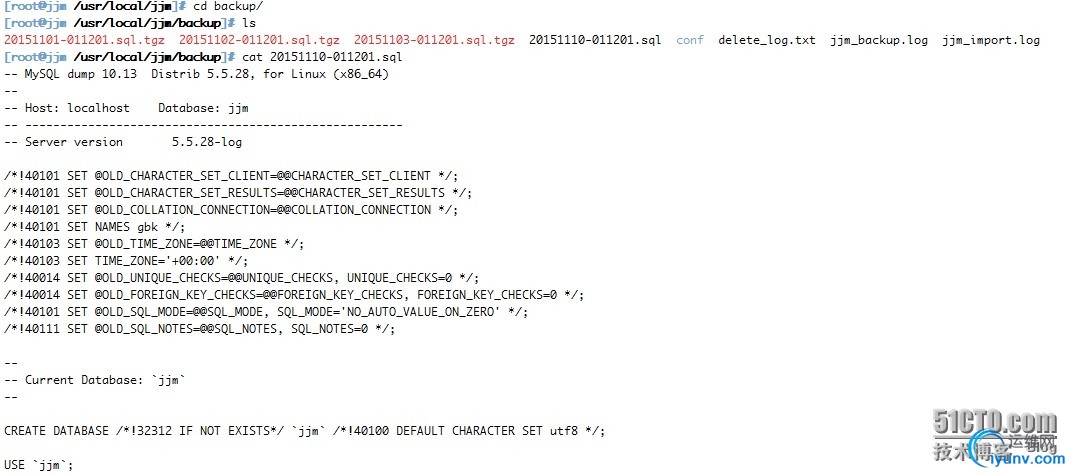Click the 'cd backup/' command text
This screenshot has width=1071, height=475.
[228, 6]
